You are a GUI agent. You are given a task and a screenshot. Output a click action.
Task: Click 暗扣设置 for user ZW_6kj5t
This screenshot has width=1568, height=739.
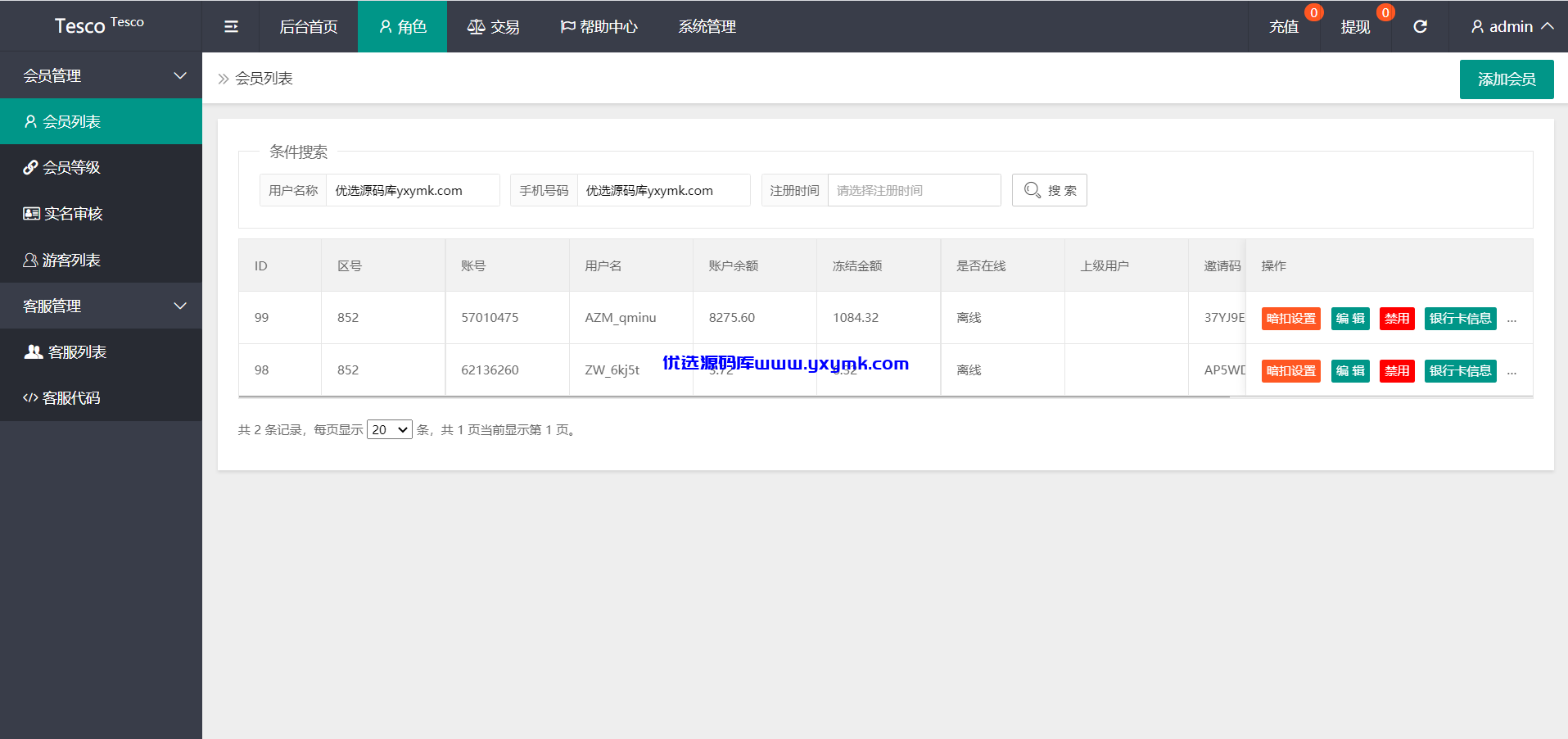(1290, 371)
